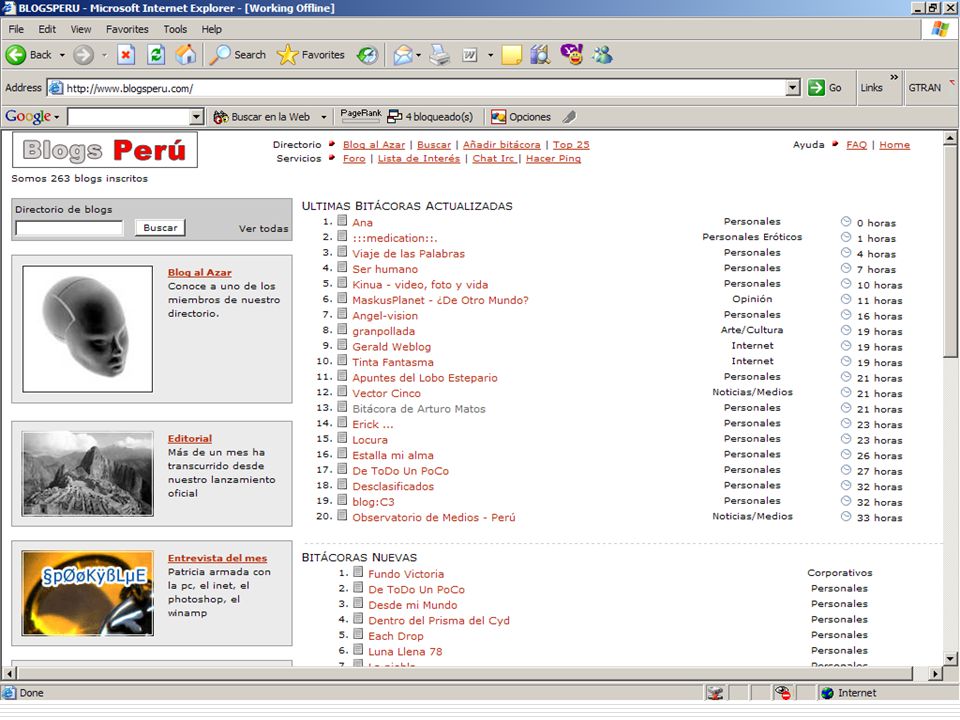Open the View menu
Image resolution: width=960 pixels, height=720 pixels.
click(x=81, y=29)
